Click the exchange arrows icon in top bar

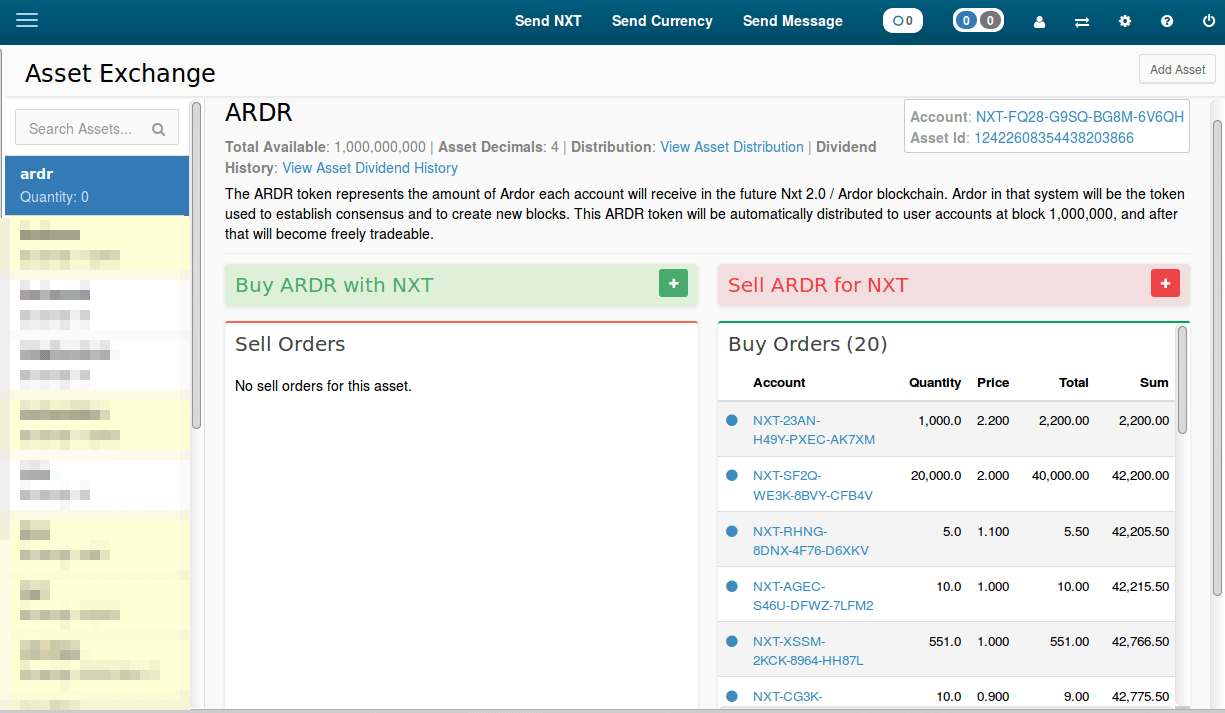[1082, 21]
